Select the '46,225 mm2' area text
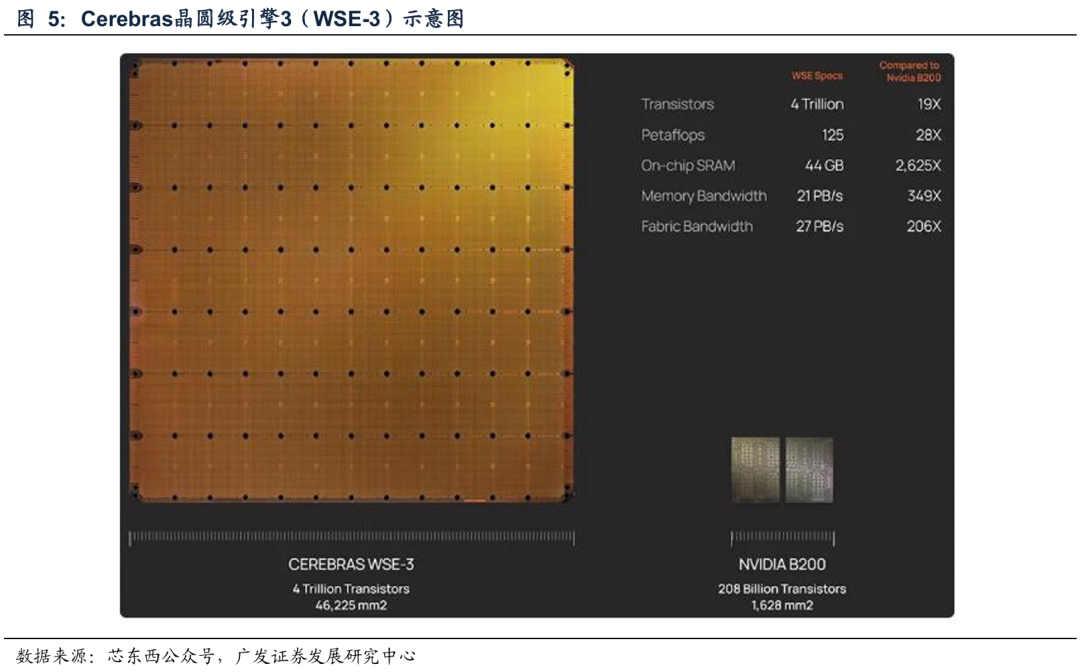1080x672 pixels. click(x=351, y=605)
